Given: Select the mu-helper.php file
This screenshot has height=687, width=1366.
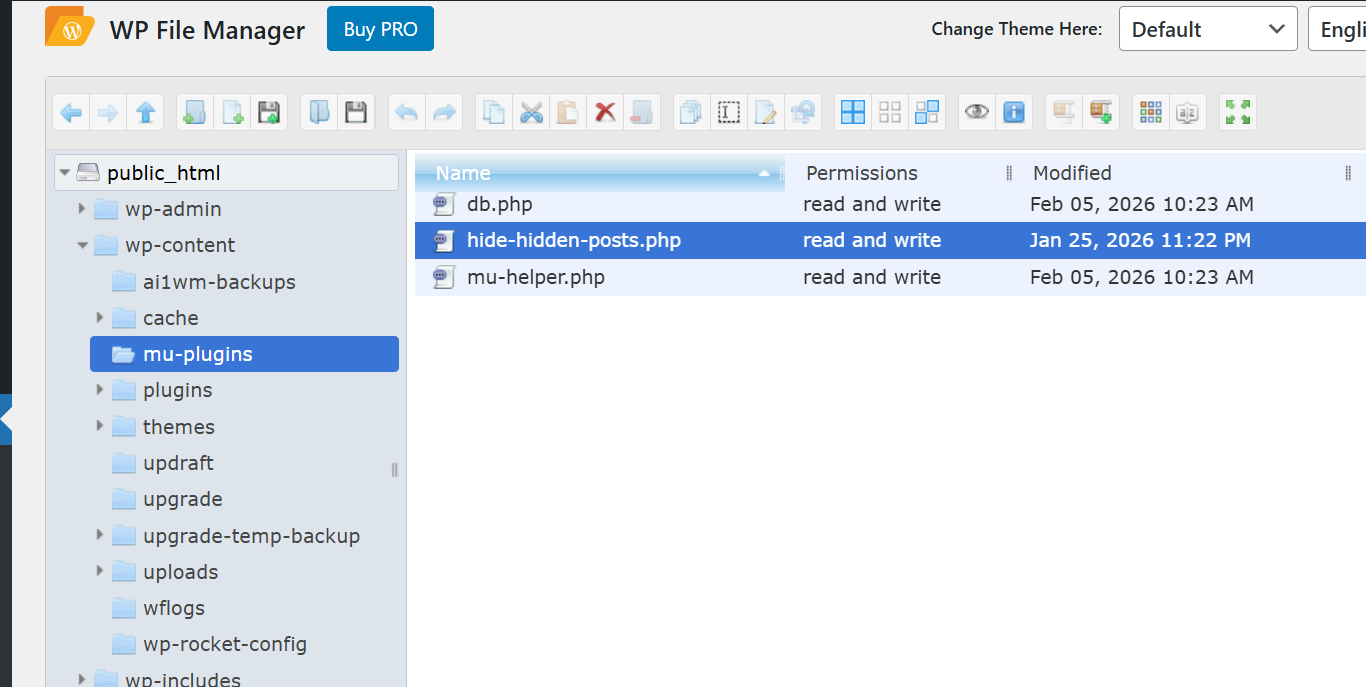Looking at the screenshot, I should tap(535, 277).
